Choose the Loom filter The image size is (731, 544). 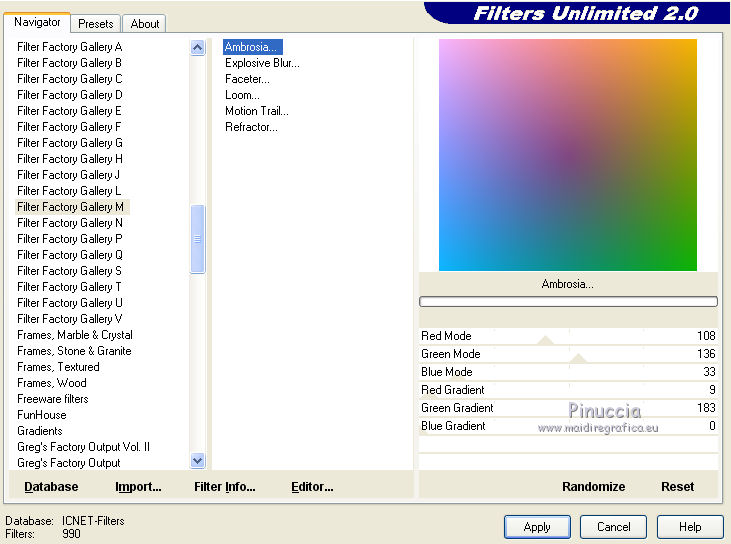[242, 95]
